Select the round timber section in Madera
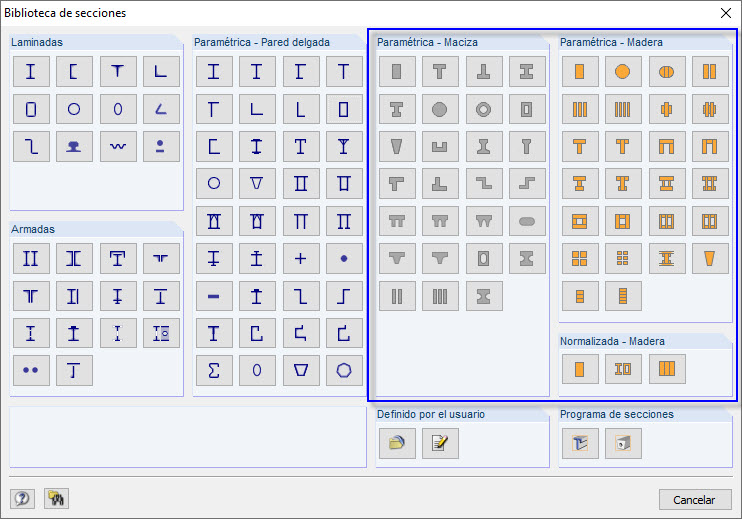The height and width of the screenshot is (519, 742). 622,71
